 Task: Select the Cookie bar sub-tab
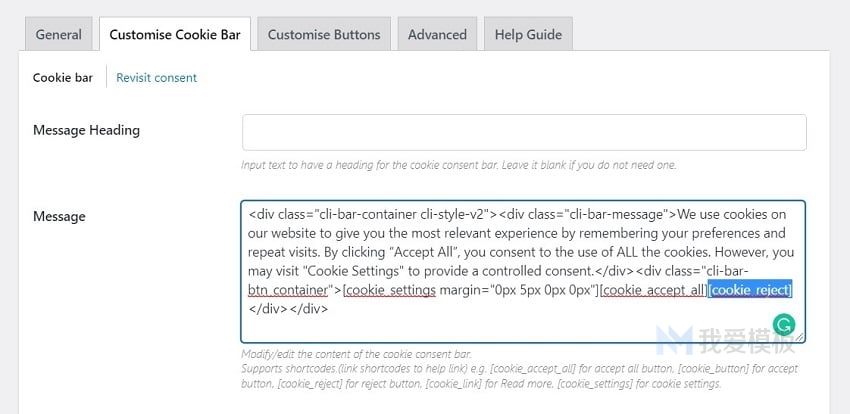[x=63, y=77]
